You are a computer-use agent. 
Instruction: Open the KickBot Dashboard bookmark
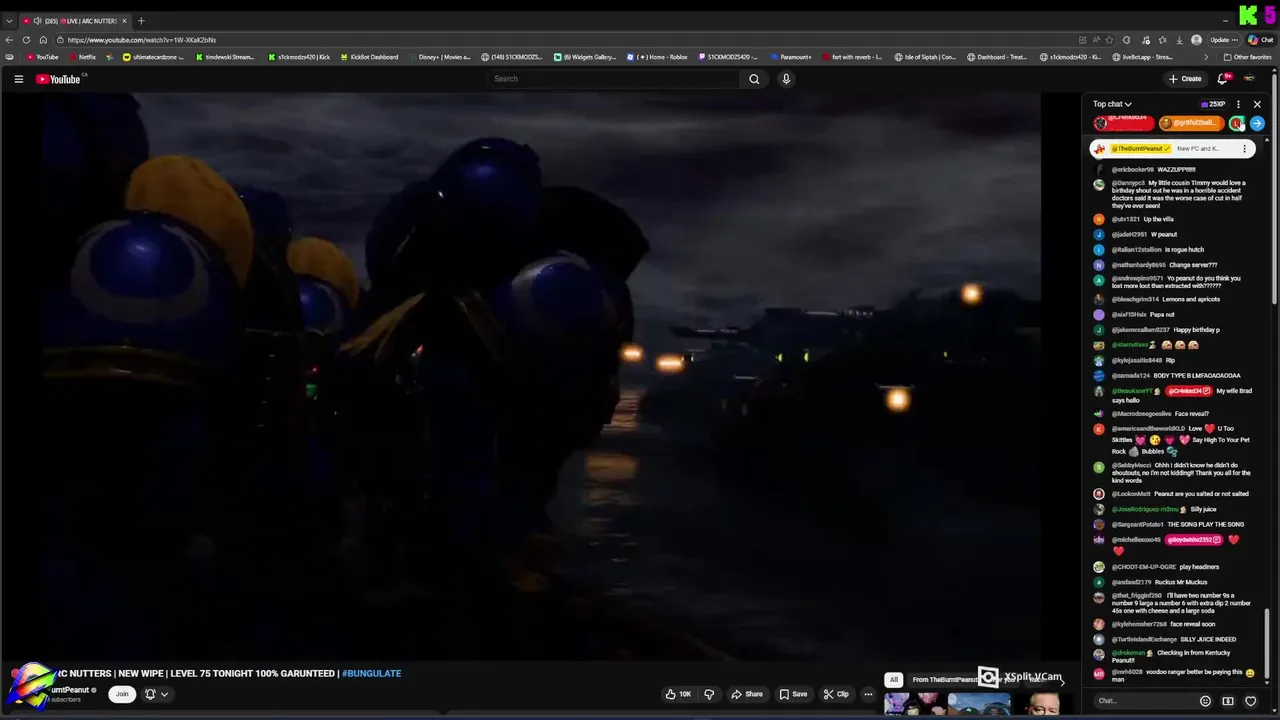point(369,57)
